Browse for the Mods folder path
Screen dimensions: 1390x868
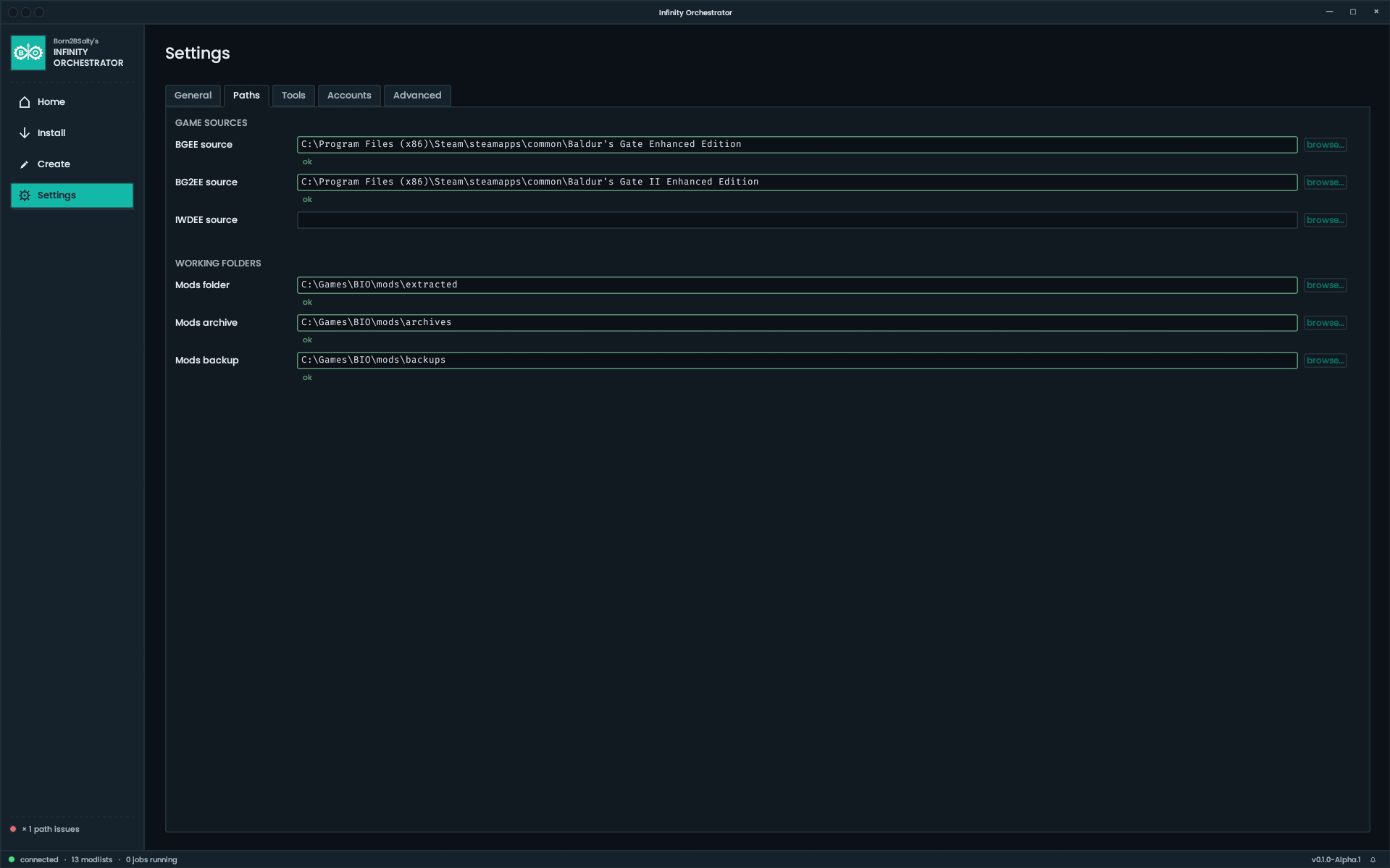pyautogui.click(x=1325, y=285)
